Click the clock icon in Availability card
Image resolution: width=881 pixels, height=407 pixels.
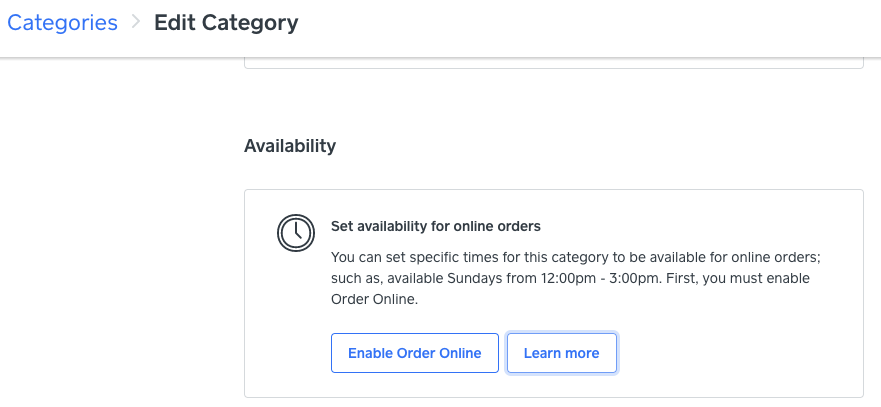pos(294,232)
